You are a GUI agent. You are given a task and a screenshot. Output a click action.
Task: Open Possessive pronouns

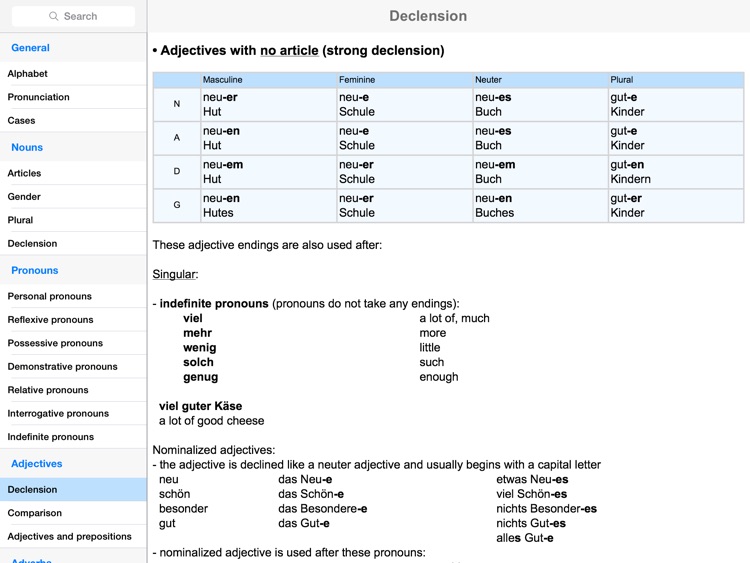[x=73, y=343]
